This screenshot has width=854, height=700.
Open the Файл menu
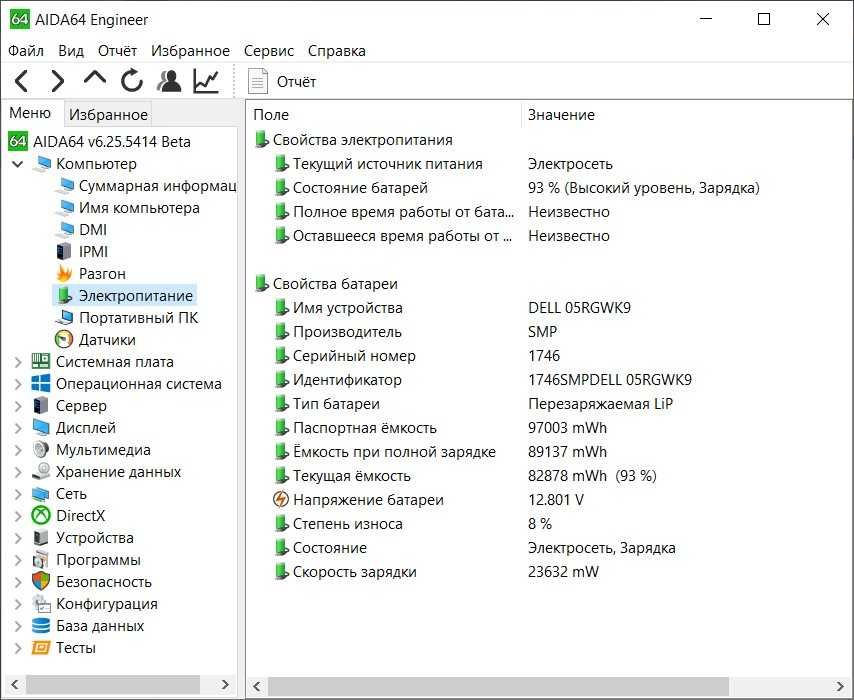coord(26,51)
